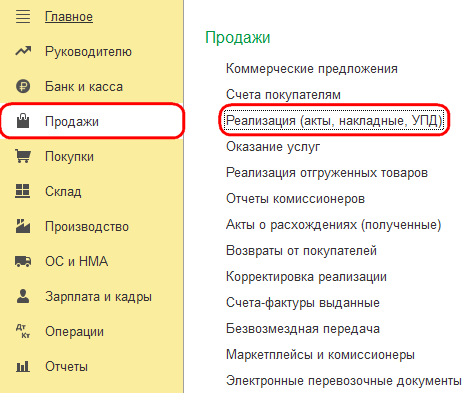Click the trend-line icon for Руководителю
Screen dimensions: 473x393
click(23, 51)
